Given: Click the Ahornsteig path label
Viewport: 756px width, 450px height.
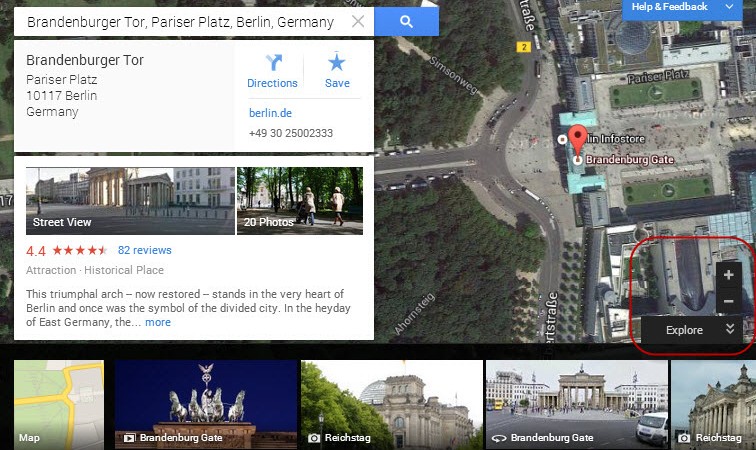Looking at the screenshot, I should [x=415, y=314].
